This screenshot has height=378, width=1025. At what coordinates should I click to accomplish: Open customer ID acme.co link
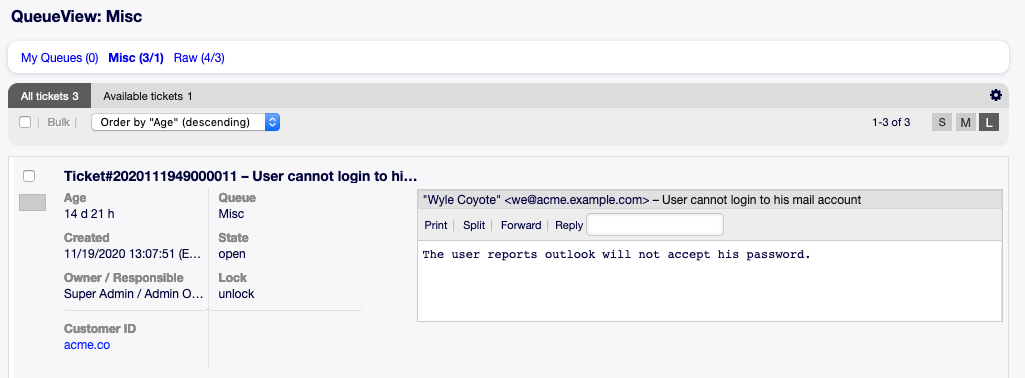[x=87, y=345]
